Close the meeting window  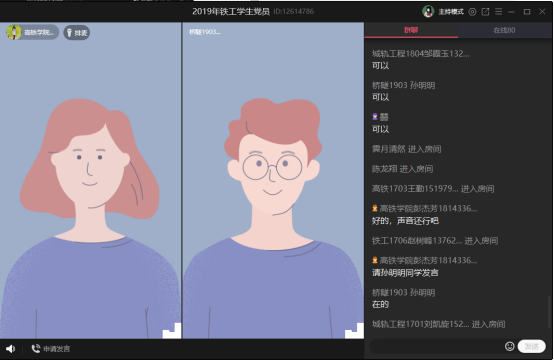[542, 12]
